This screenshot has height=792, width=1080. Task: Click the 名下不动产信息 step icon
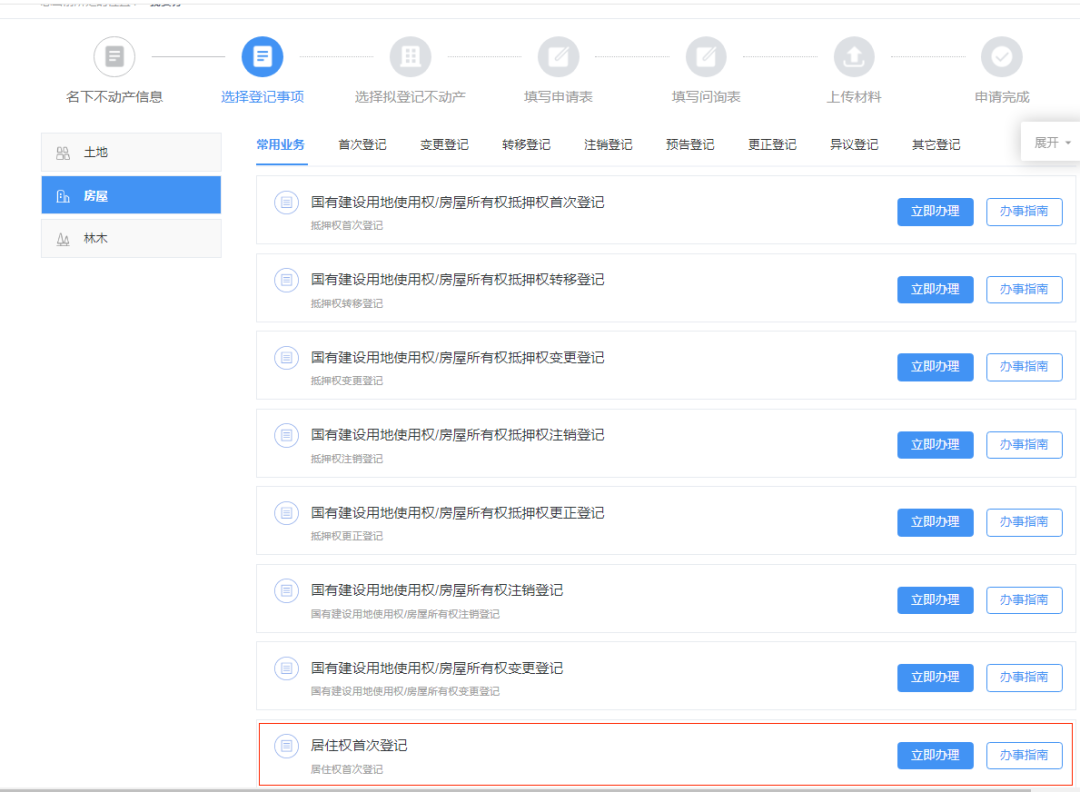(113, 57)
